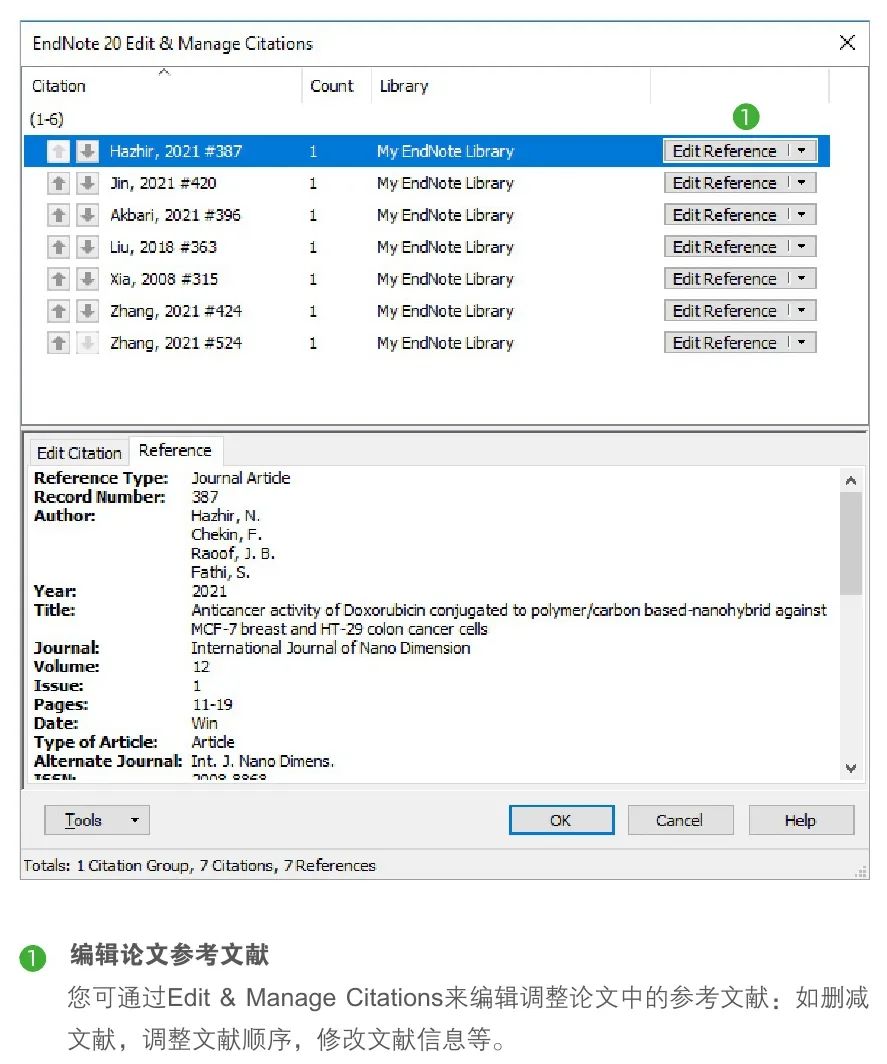Move Hazhir, 2021 #387 citation down

(x=87, y=151)
